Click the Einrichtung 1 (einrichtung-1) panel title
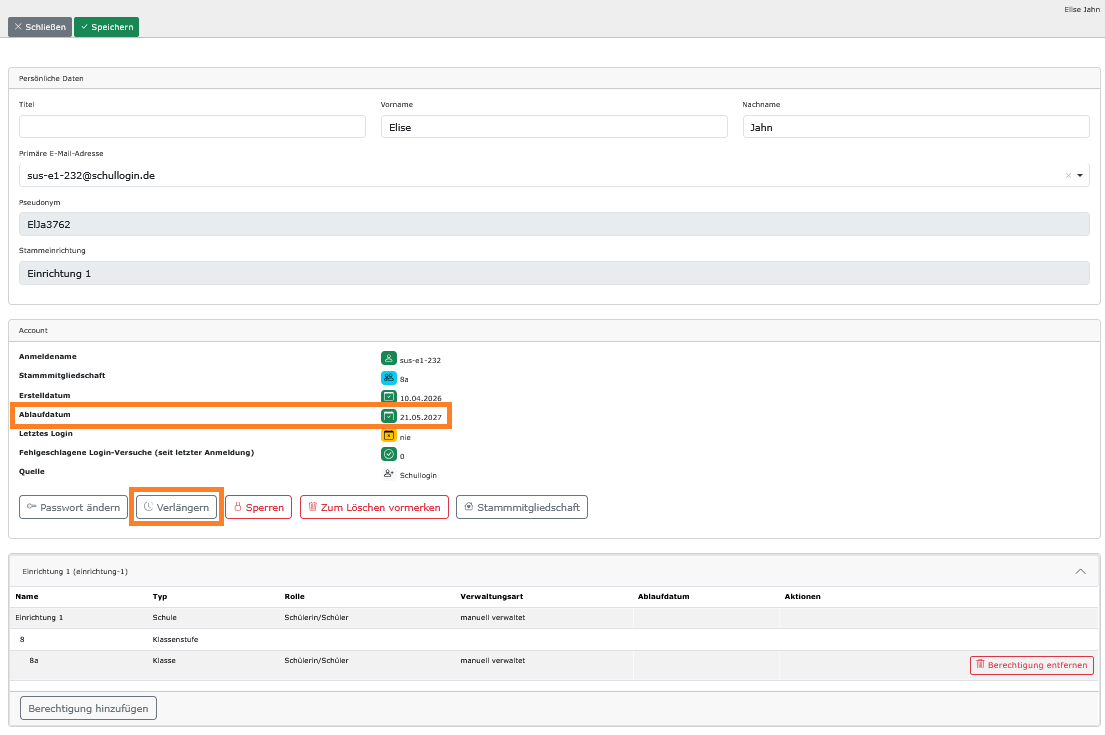Viewport: 1105px width, 735px height. [75, 572]
